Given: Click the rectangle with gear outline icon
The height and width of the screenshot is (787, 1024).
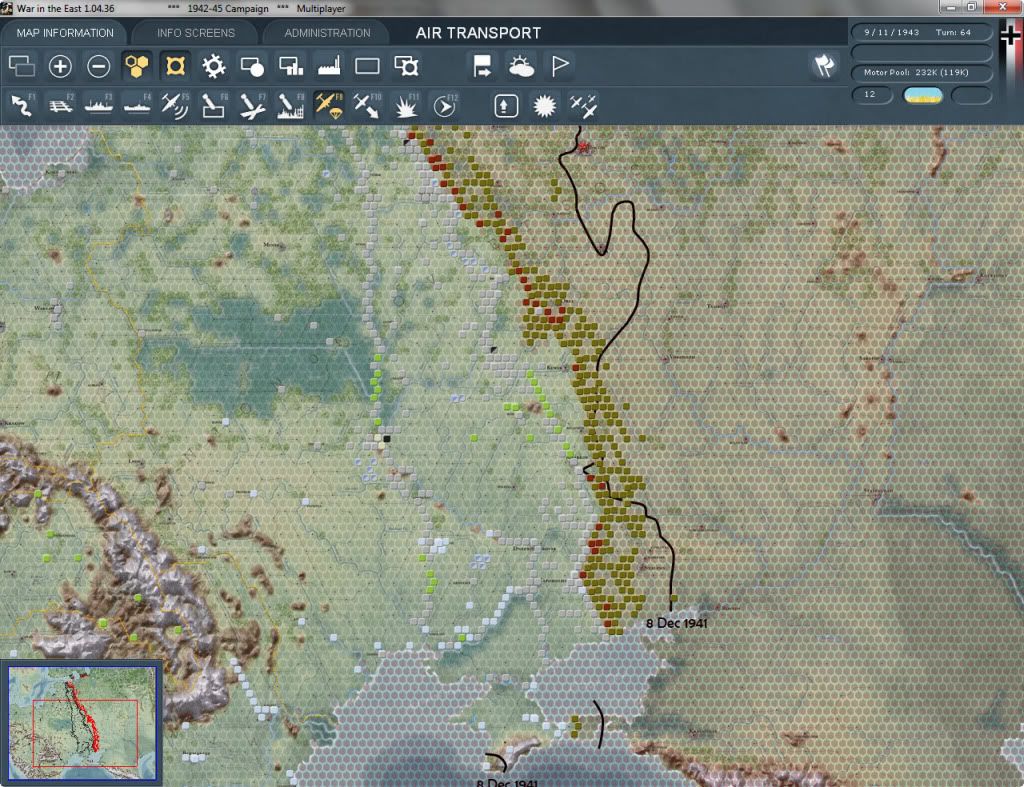Looking at the screenshot, I should [x=406, y=66].
